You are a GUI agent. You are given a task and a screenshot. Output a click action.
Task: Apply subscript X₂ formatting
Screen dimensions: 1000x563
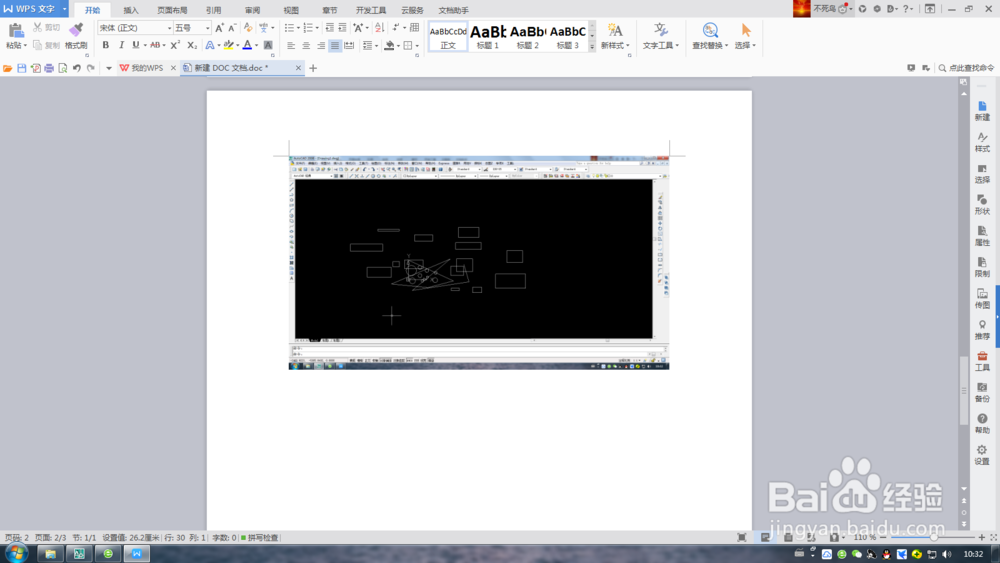pyautogui.click(x=192, y=45)
